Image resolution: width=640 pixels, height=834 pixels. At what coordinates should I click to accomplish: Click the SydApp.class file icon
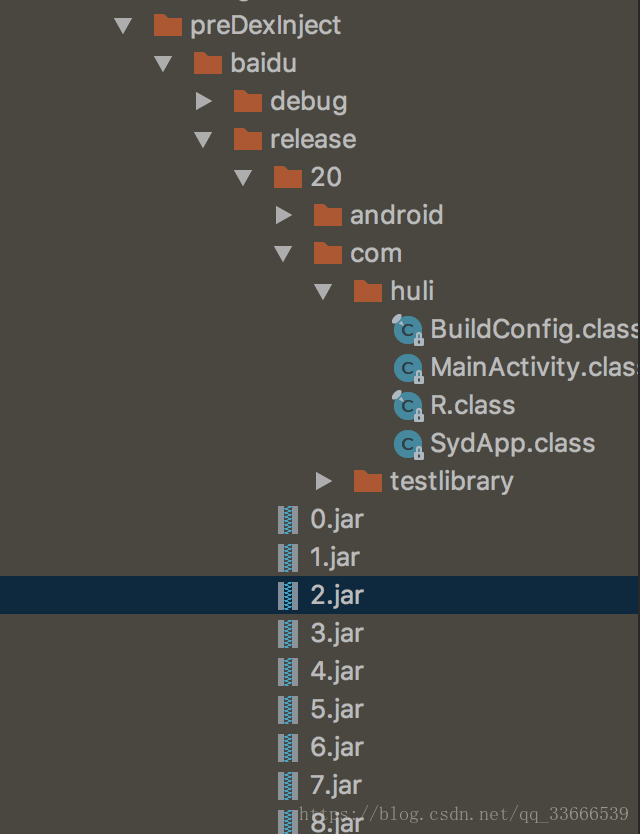pyautogui.click(x=408, y=444)
